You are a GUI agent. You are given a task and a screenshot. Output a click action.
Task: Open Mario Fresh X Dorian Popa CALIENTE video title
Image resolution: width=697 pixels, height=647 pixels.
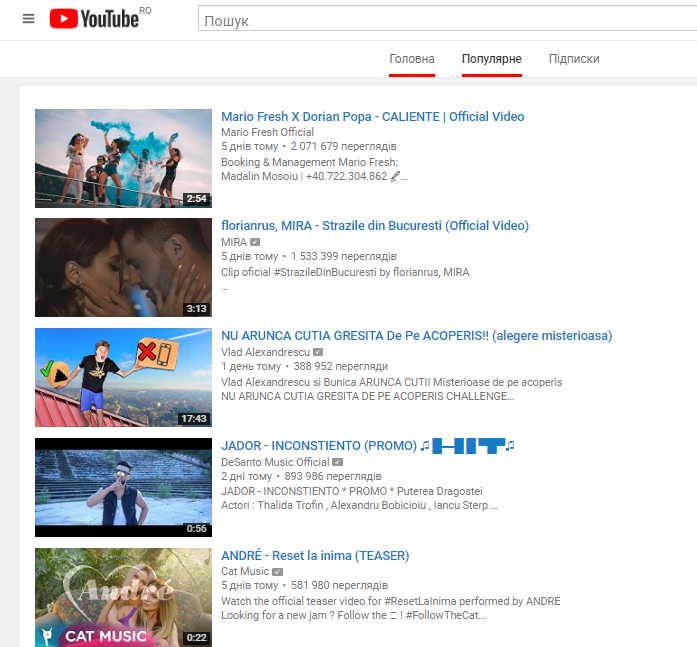[x=373, y=116]
